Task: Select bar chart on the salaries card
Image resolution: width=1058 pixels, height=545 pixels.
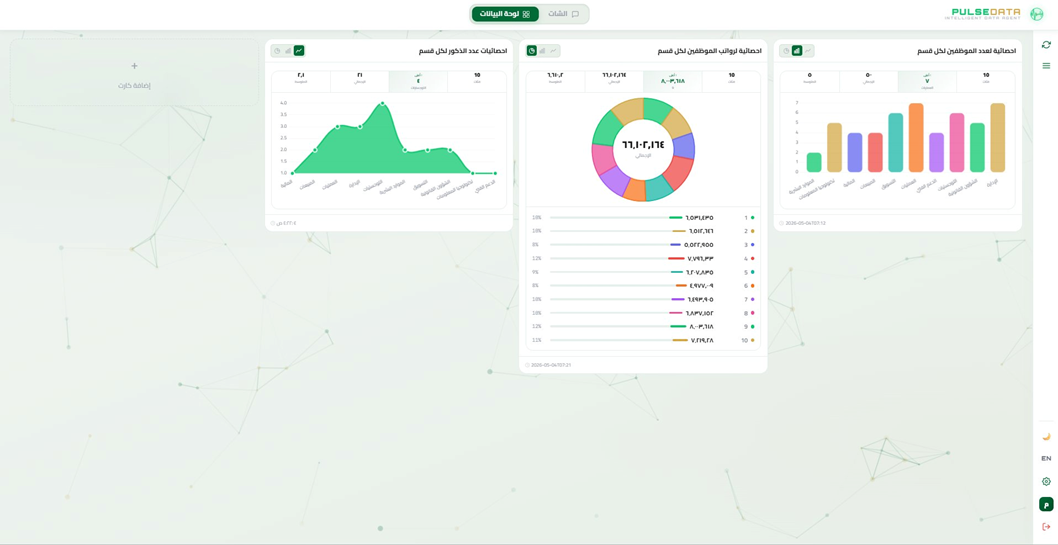Action: pos(542,51)
